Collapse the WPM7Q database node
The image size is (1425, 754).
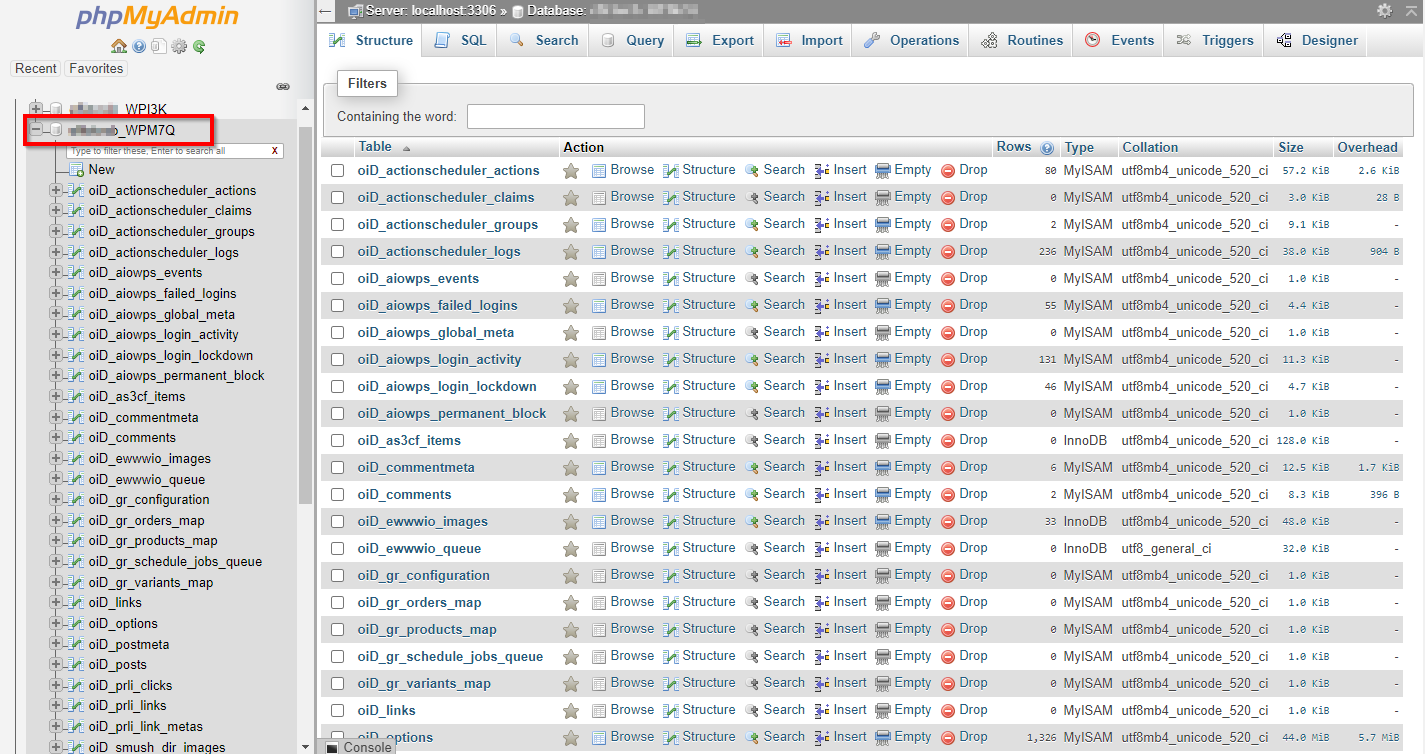tap(37, 129)
